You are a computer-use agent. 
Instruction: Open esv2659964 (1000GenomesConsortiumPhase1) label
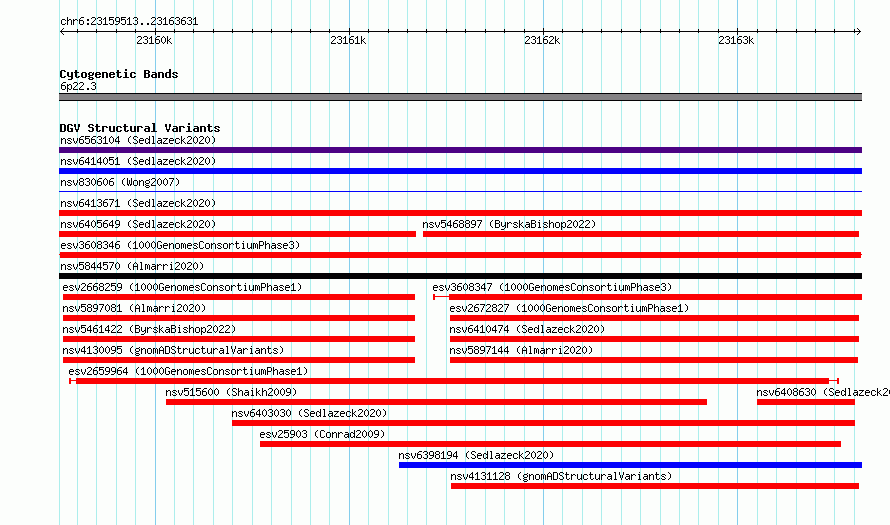click(188, 371)
